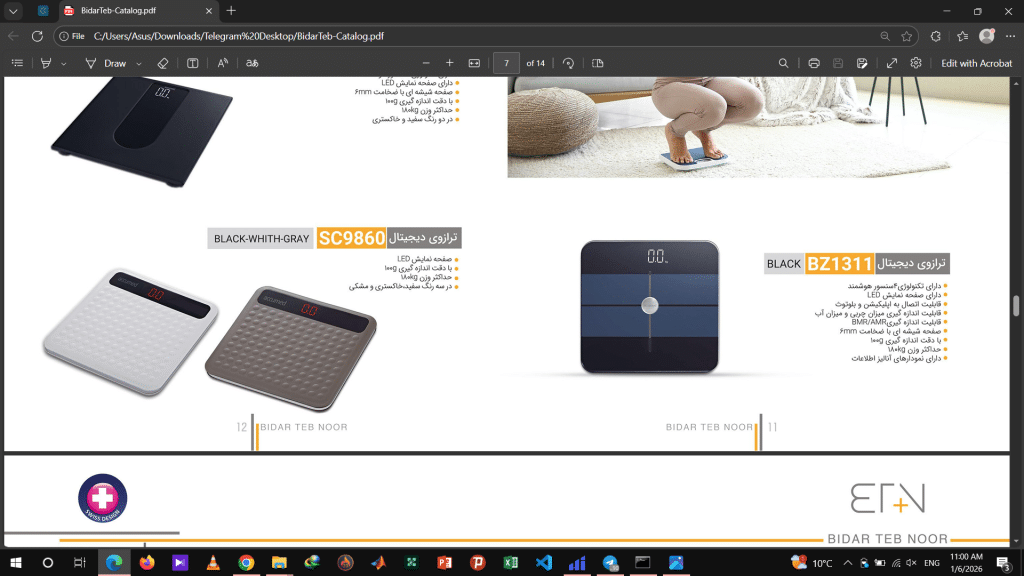Viewport: 1024px width, 576px height.
Task: Click the Swiss Design round logo
Action: (x=103, y=498)
